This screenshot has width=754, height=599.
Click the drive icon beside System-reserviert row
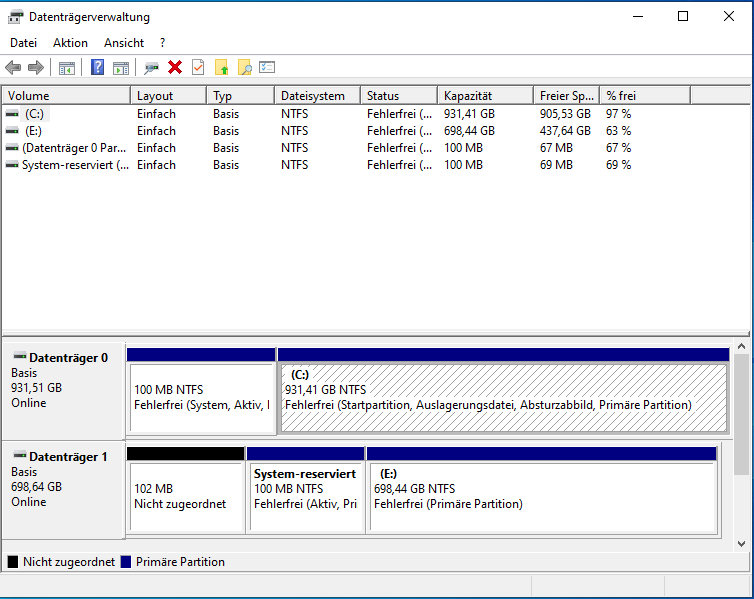12,165
